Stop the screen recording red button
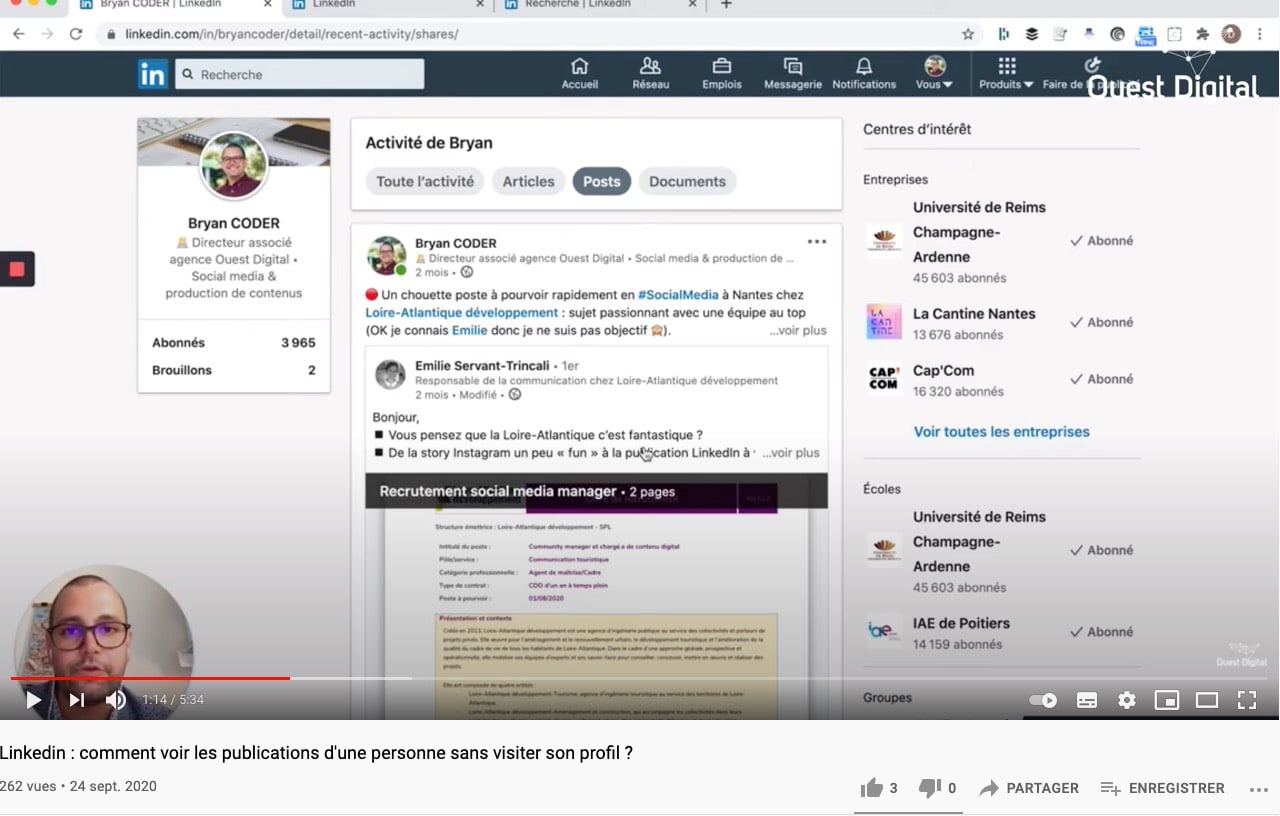 coord(17,269)
